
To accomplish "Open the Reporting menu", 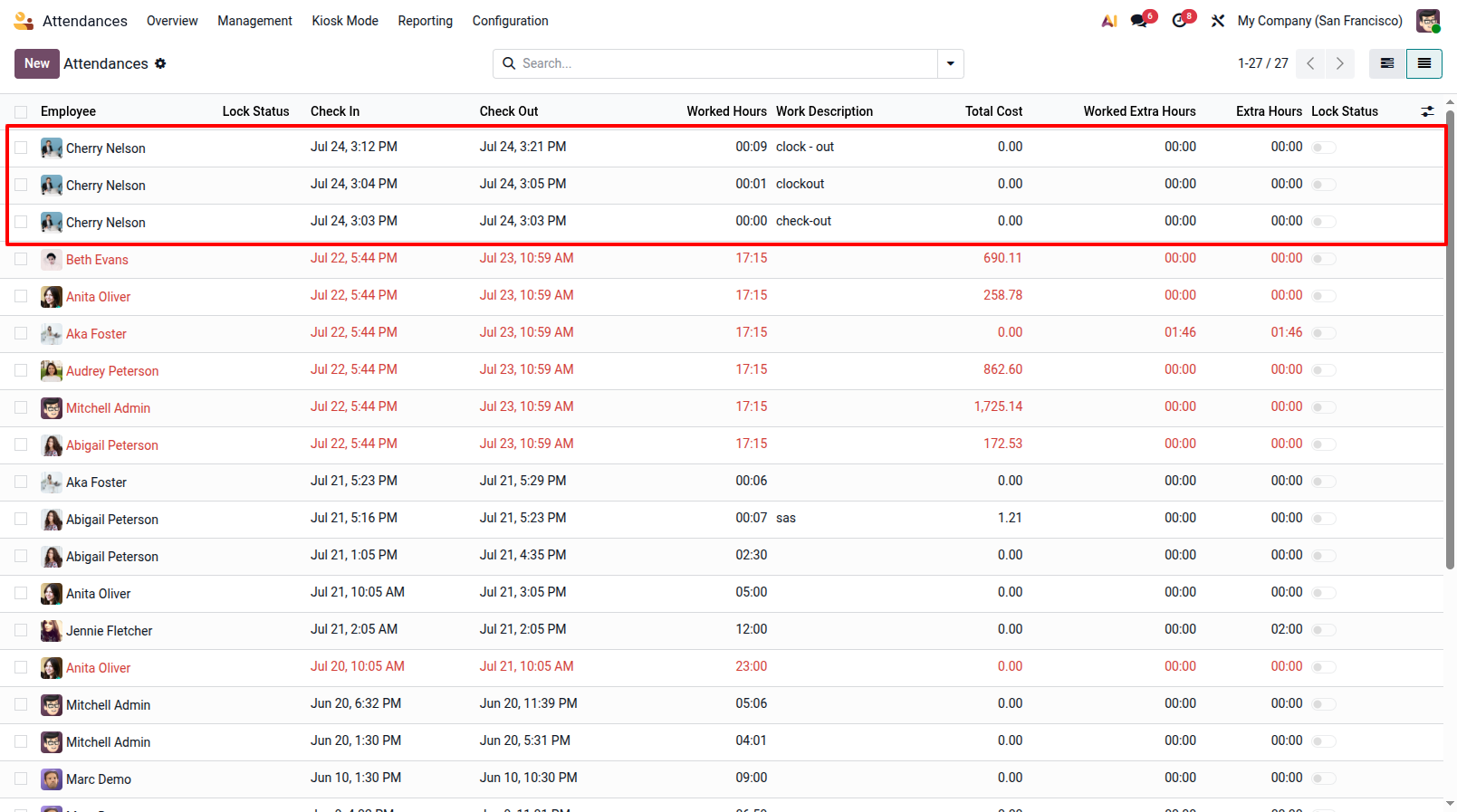I will point(425,21).
